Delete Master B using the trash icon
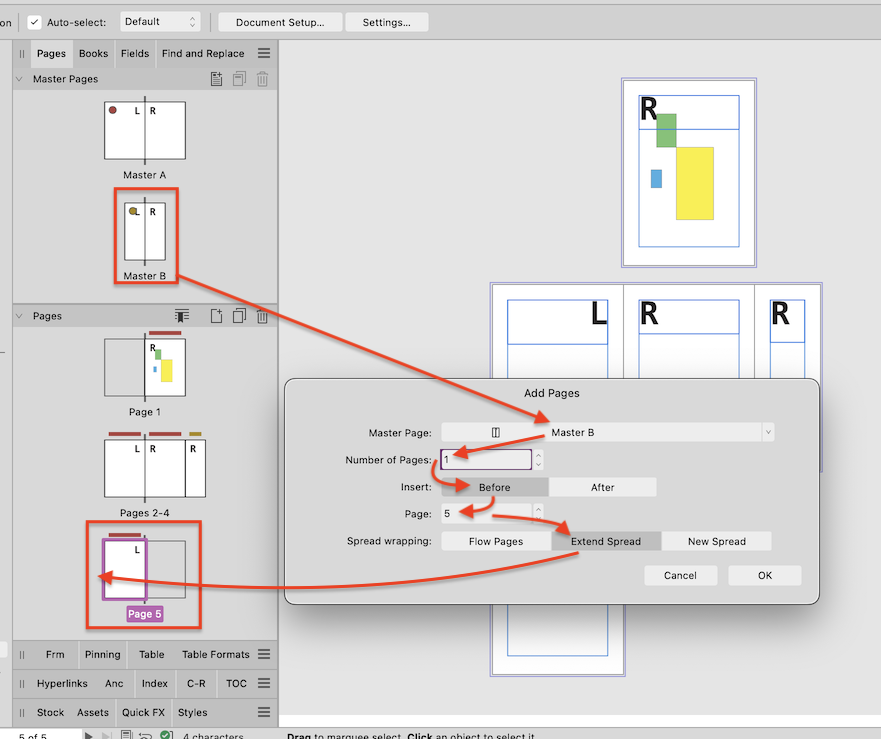Screen dimensions: 881x739 [261, 78]
